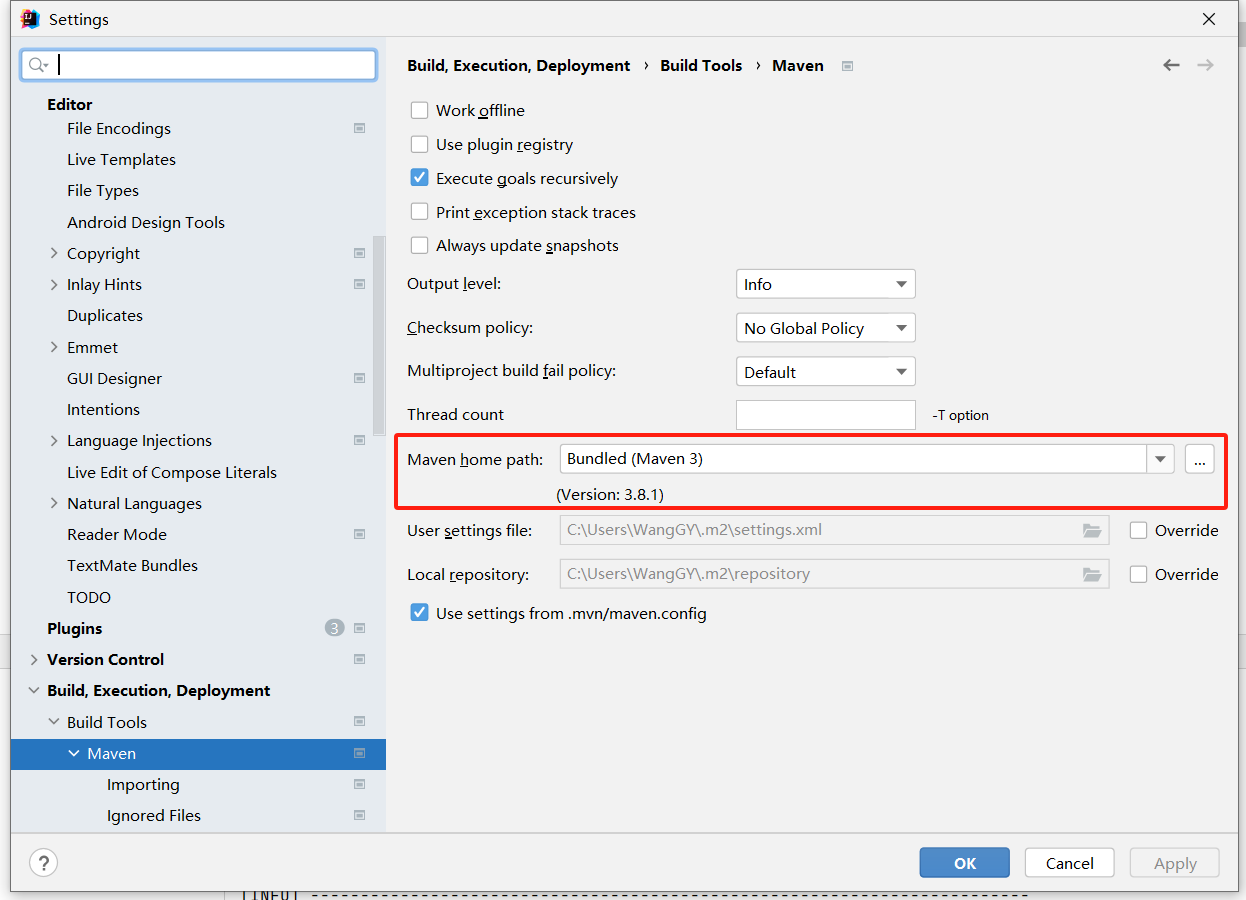The width and height of the screenshot is (1246, 900).
Task: Check Override for Local repository
Action: [1138, 574]
